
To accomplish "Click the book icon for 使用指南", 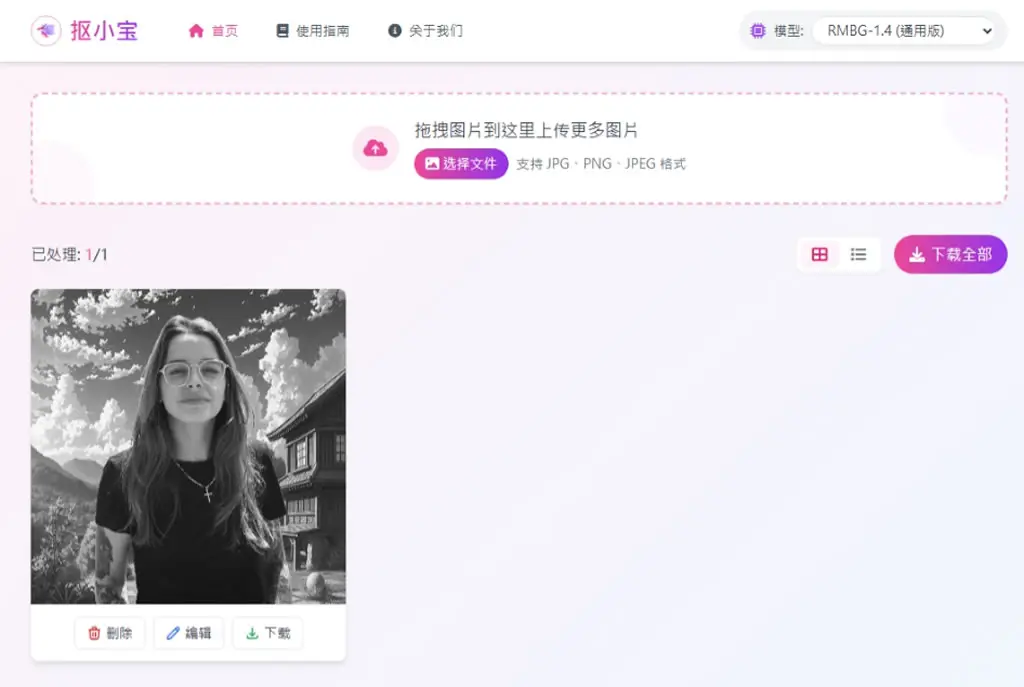I will point(282,31).
